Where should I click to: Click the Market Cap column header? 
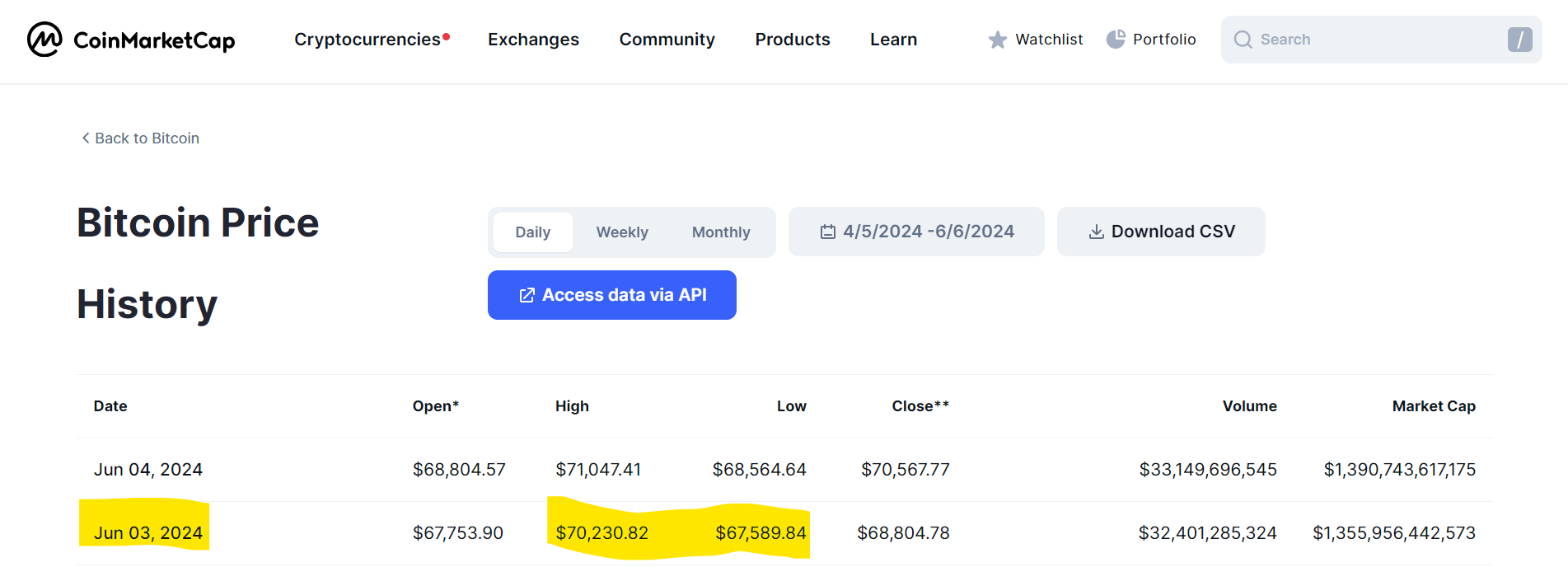1434,406
